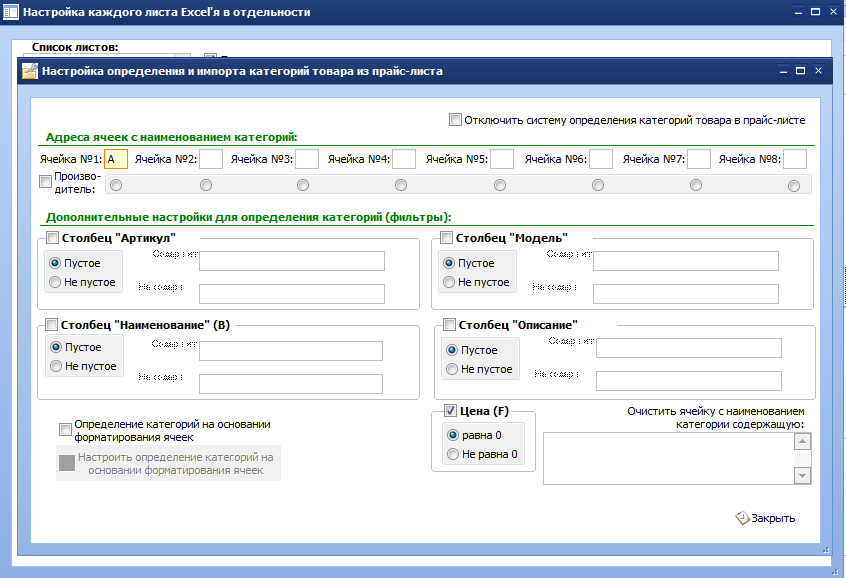This screenshot has height=578, width=846.
Task: Select Пустое in the Описание group
Action: pos(452,350)
